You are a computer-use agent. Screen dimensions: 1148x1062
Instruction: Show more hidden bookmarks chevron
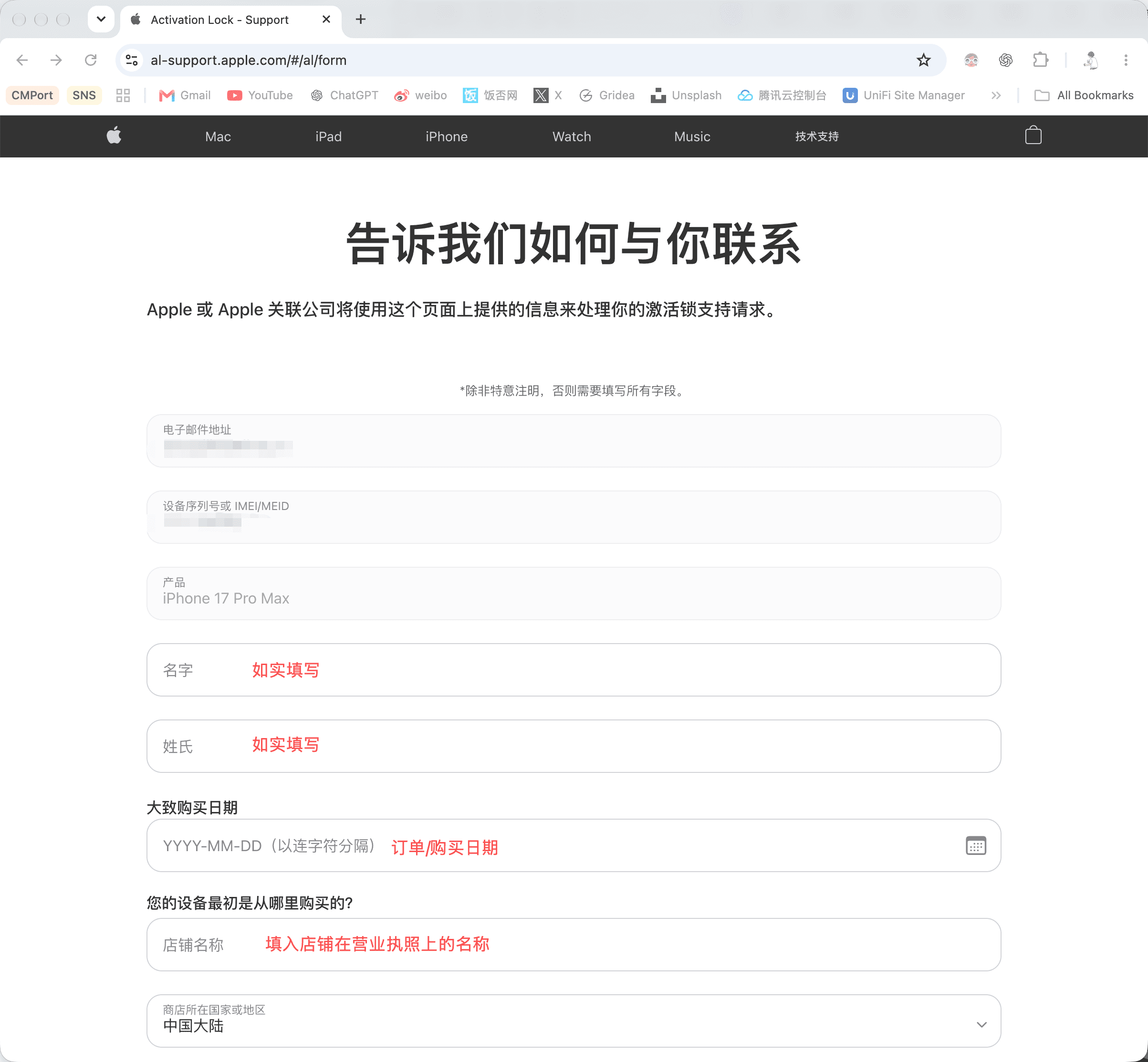[x=996, y=95]
